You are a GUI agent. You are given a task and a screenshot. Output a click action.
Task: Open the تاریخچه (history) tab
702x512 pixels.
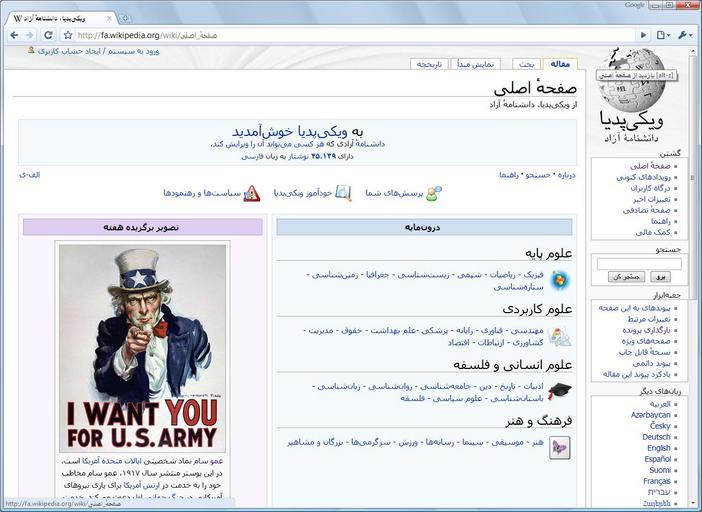pyautogui.click(x=428, y=64)
